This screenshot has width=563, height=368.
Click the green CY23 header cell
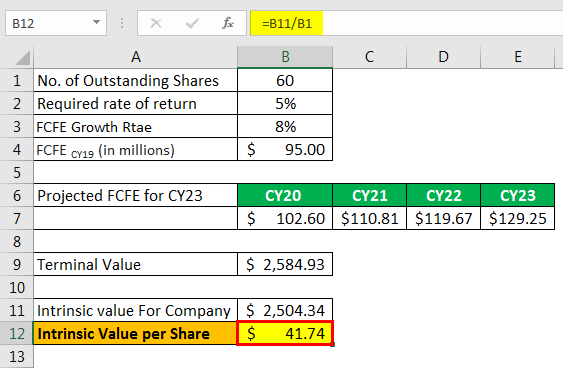[x=518, y=195]
